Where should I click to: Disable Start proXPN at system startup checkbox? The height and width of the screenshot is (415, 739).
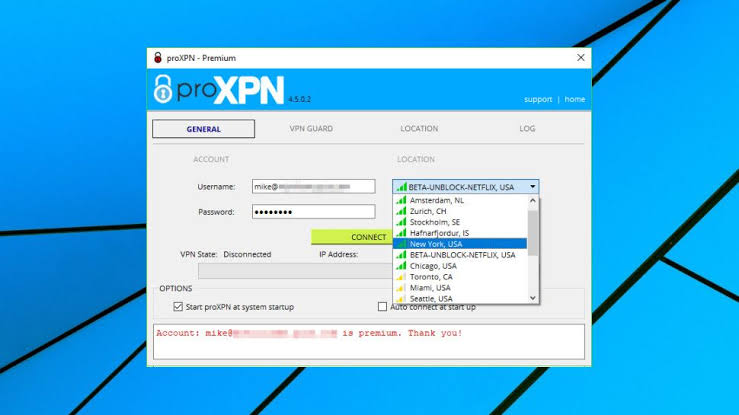click(x=178, y=307)
